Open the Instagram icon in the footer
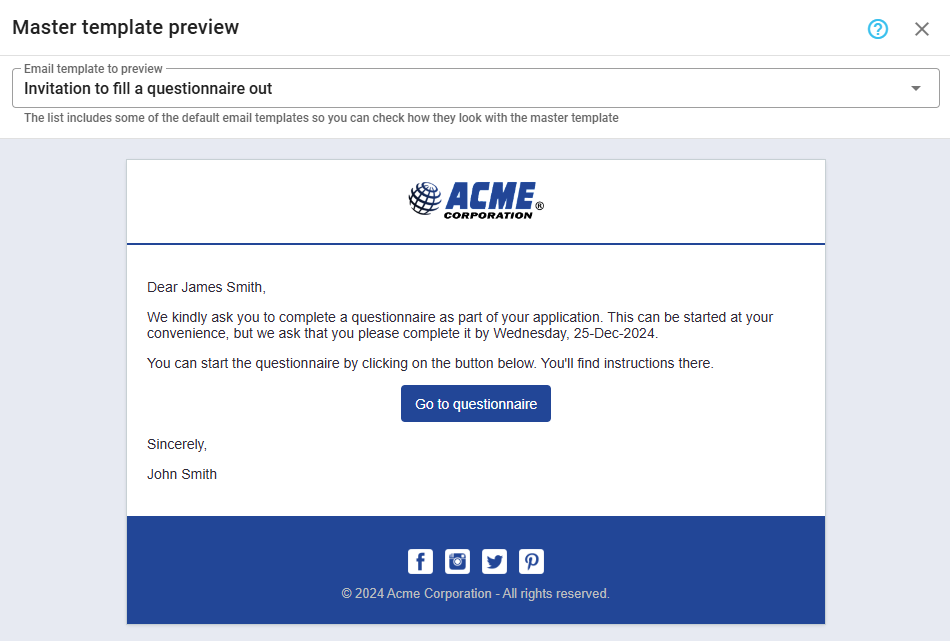Screen dimensions: 950x641 pyautogui.click(x=458, y=561)
